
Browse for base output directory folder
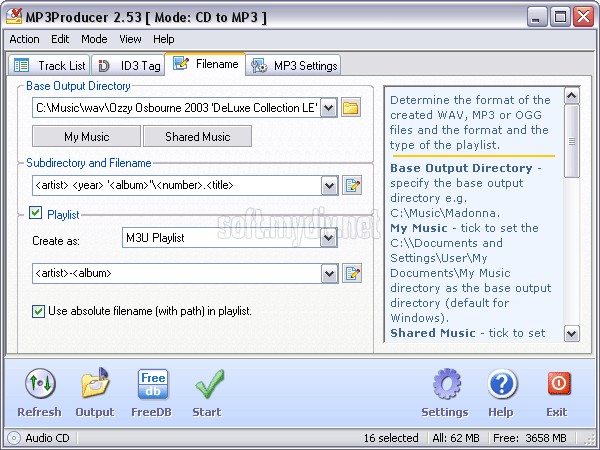[x=351, y=108]
